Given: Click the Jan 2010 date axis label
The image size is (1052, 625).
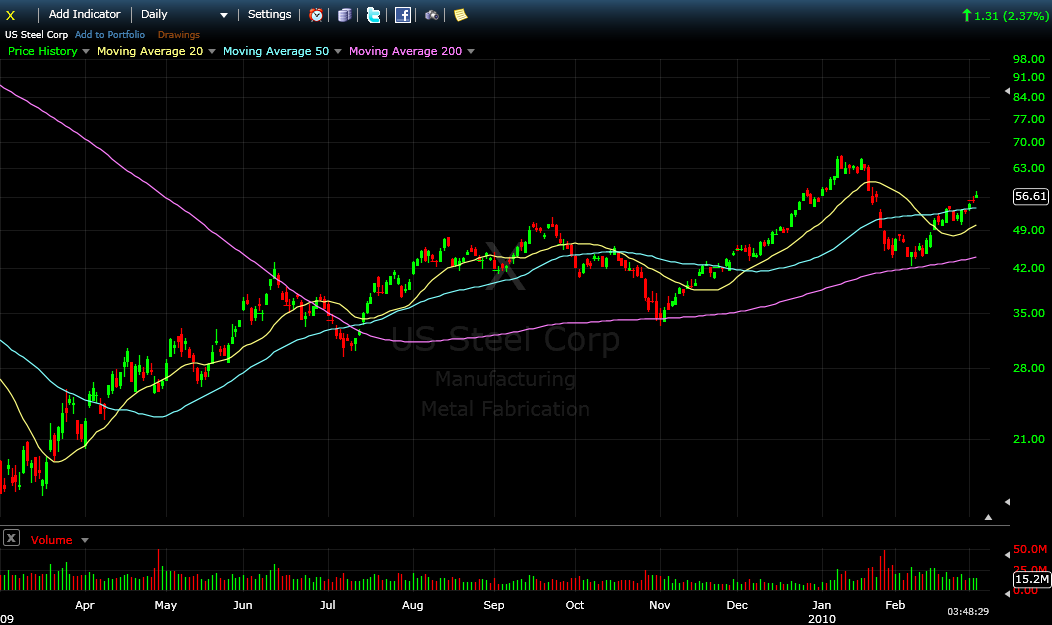Looking at the screenshot, I should click(821, 612).
